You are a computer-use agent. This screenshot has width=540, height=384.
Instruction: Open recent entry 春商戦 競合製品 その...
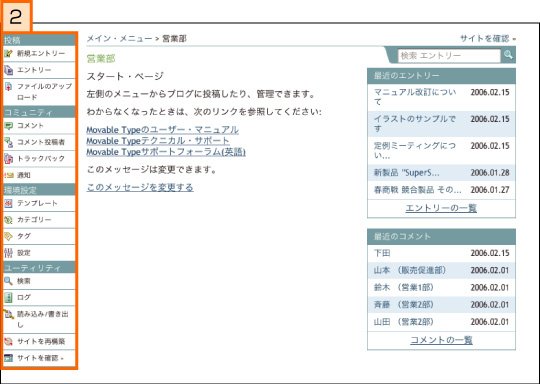[418, 190]
